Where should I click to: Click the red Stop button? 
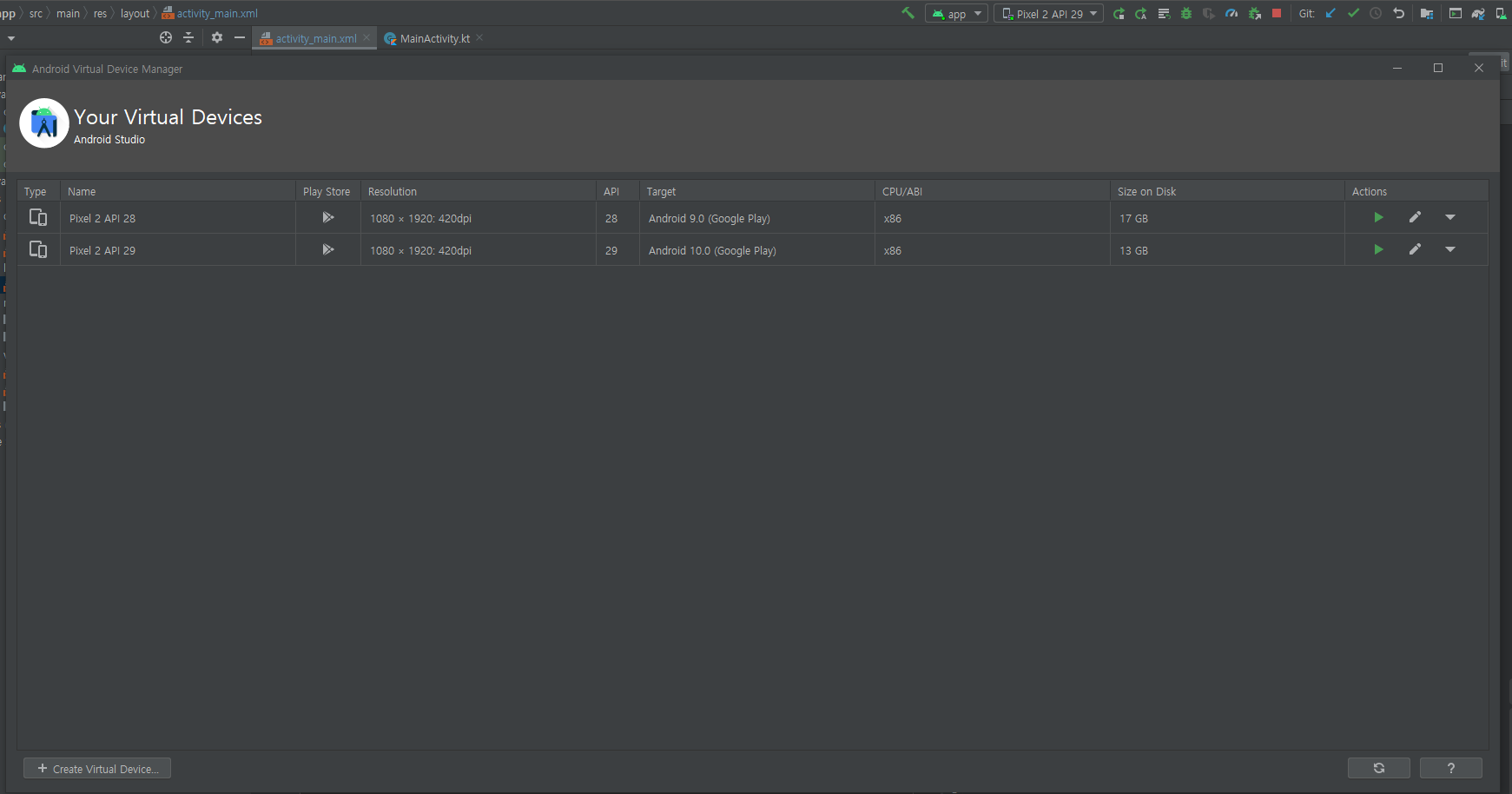1277,13
